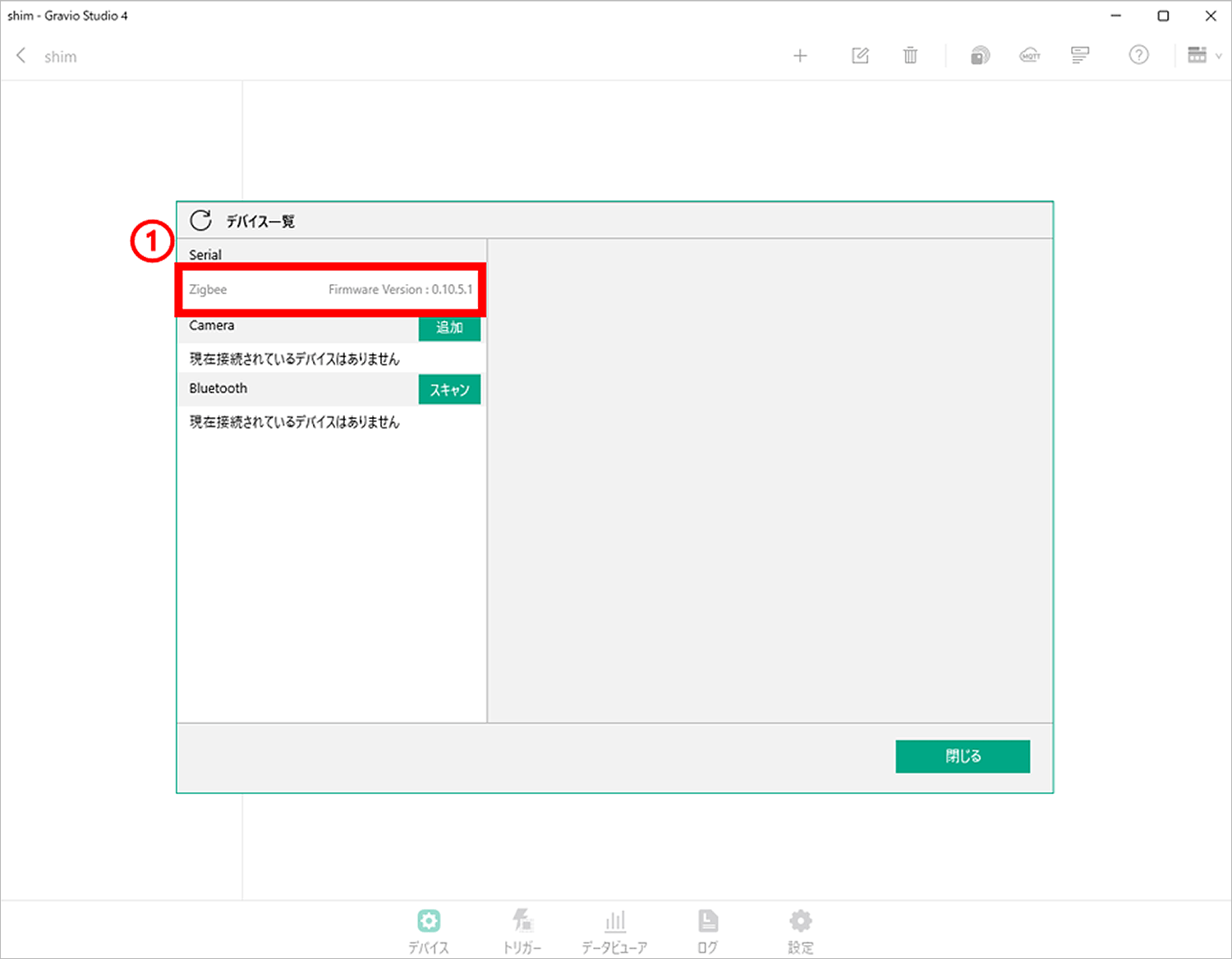Switch to the トリガー tab
Screen dimensions: 1232x959
(522, 931)
